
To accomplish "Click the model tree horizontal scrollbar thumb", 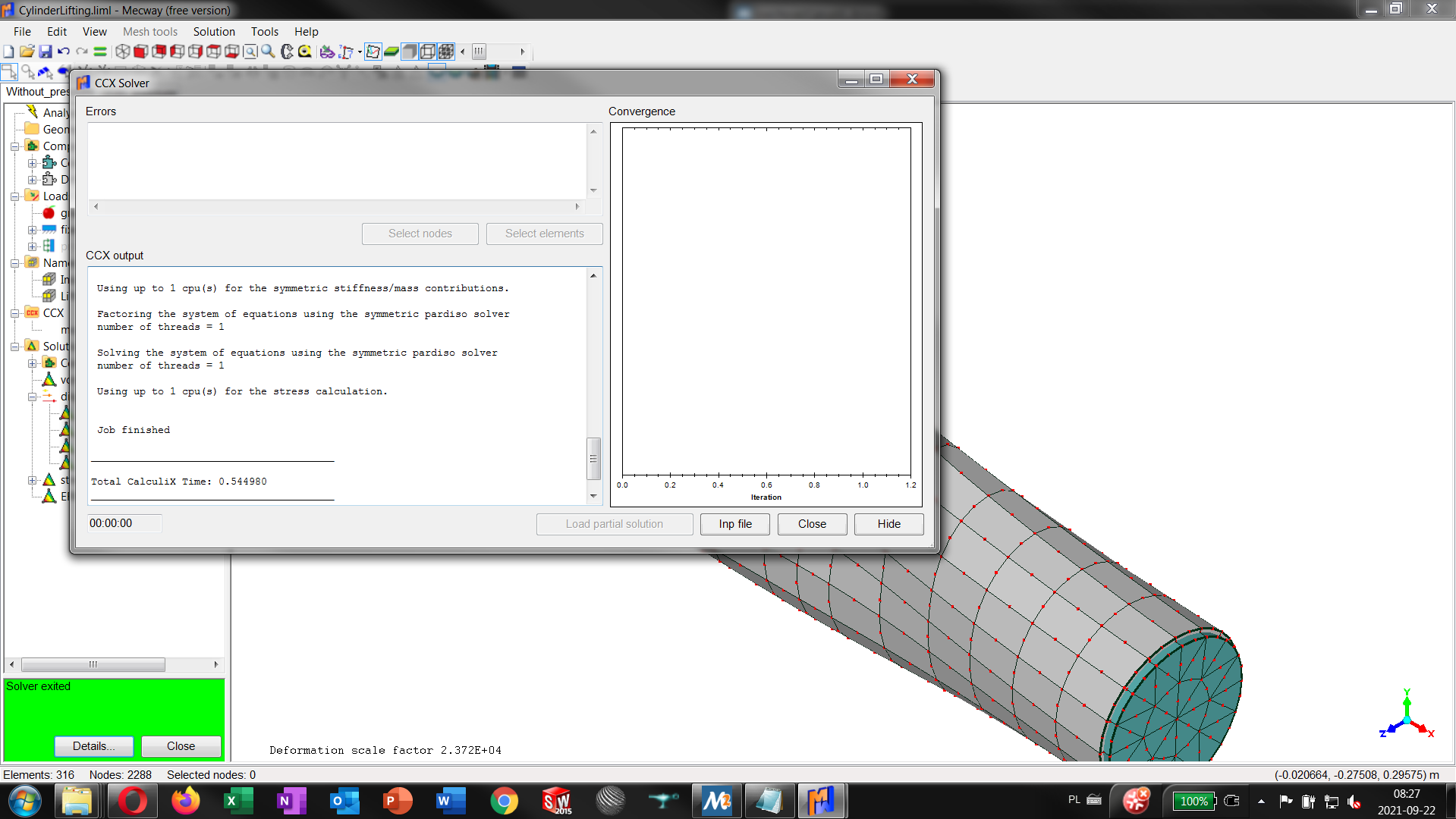I will pos(93,664).
